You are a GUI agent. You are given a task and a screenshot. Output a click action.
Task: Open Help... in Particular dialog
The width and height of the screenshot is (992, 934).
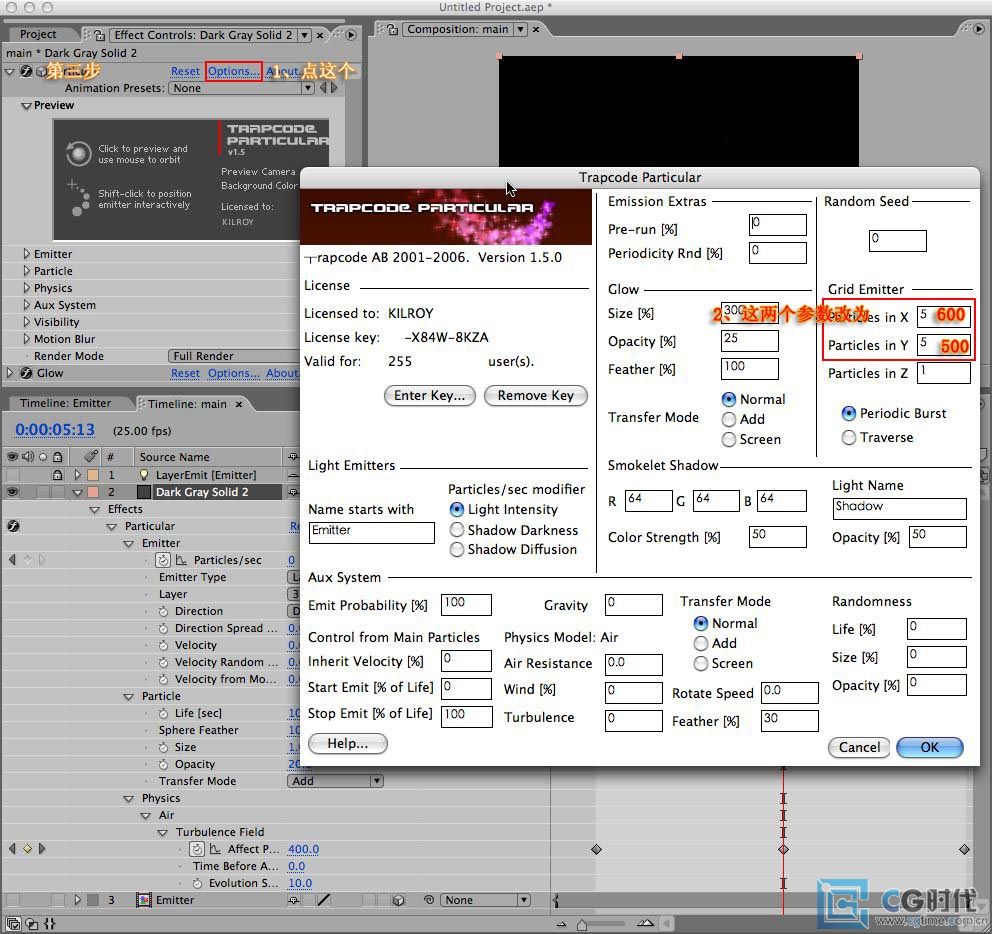pyautogui.click(x=347, y=744)
